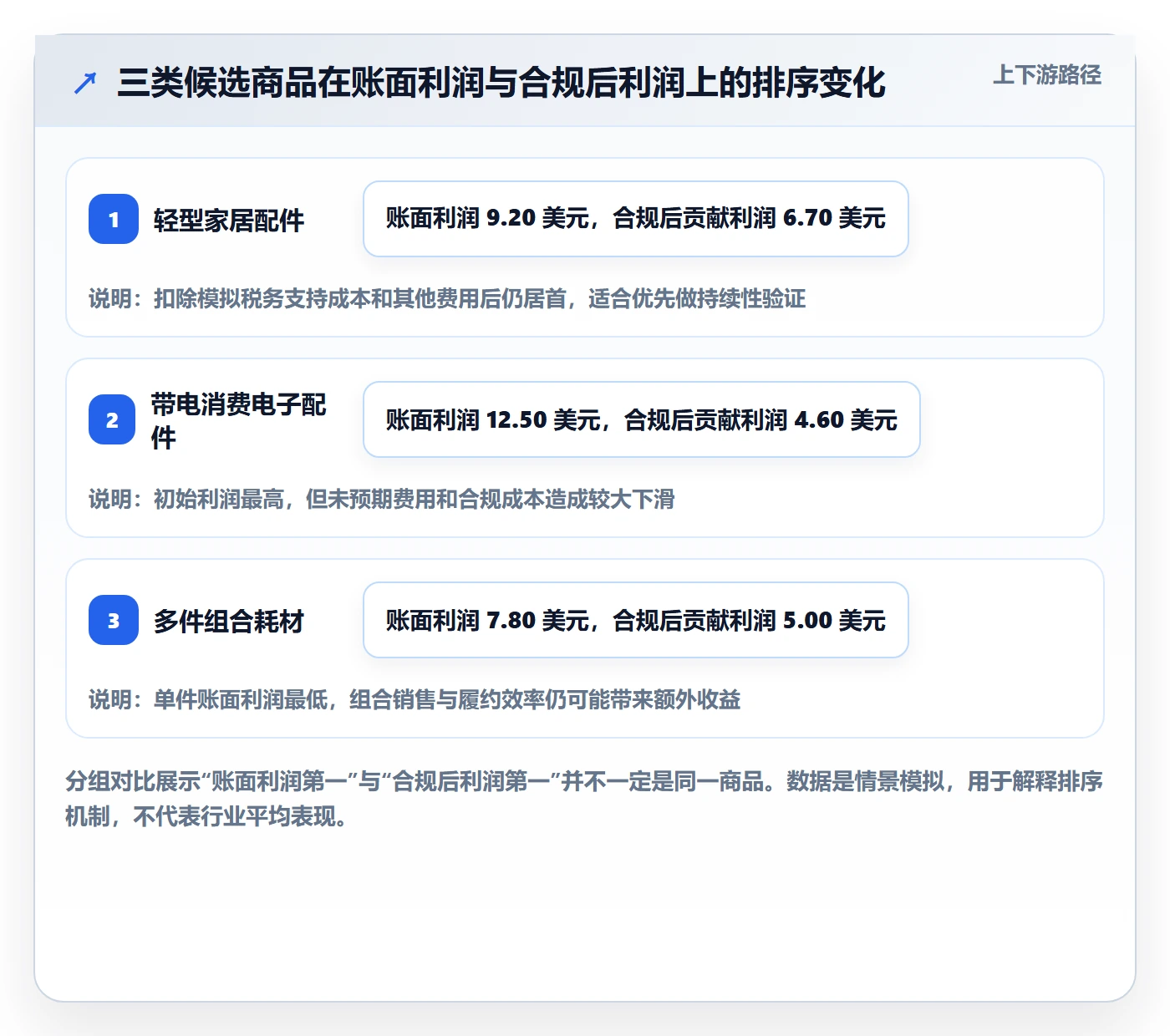The height and width of the screenshot is (1036, 1170).
Task: Select the title 三类候选商品在账面利润与合规后利润上的排序变化
Action: point(501,83)
